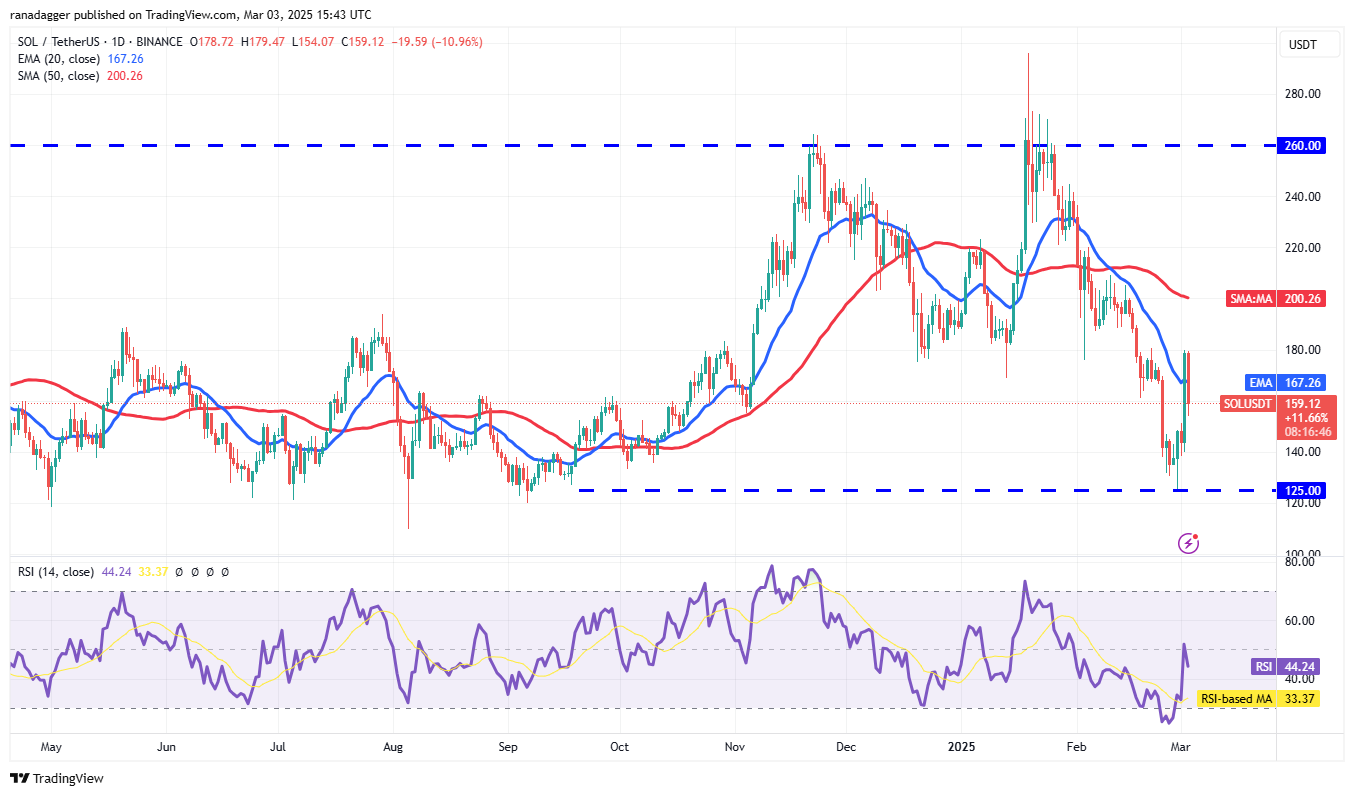Click the blue 125.00 price axis tag
This screenshot has height=796, width=1354.
tap(1303, 491)
